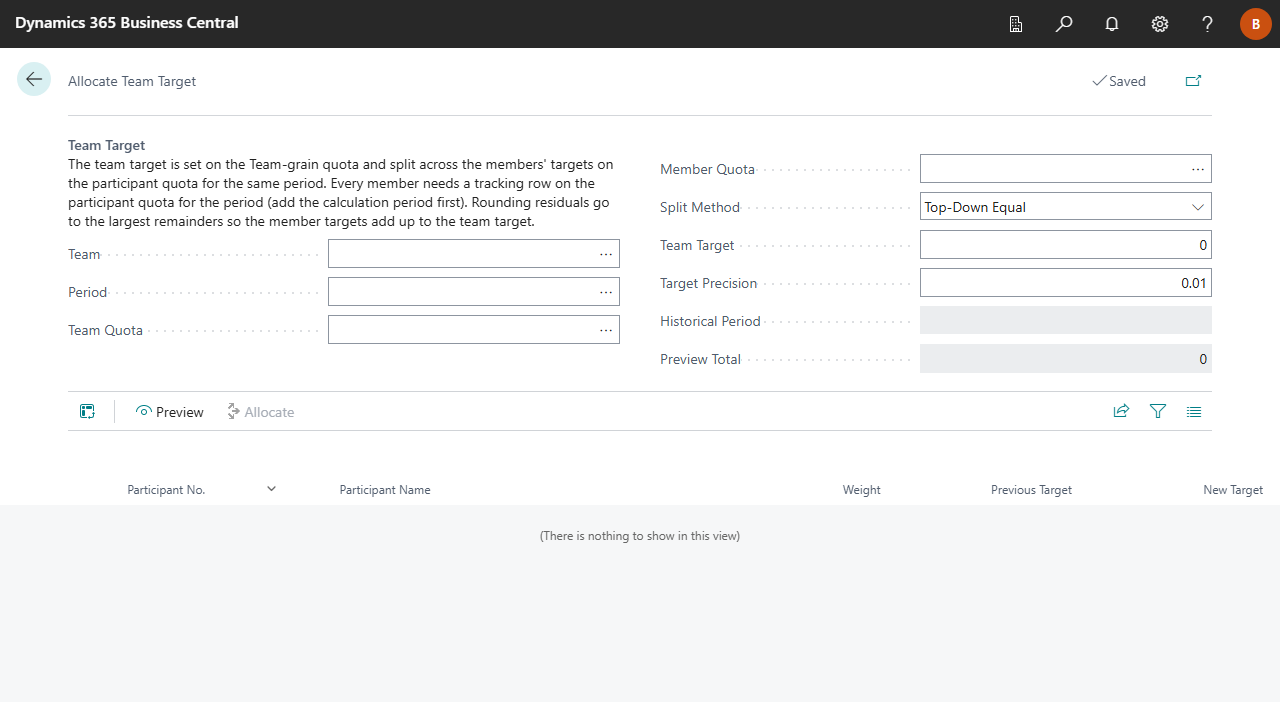The image size is (1280, 720).
Task: Edit the Team Target value field
Action: click(1066, 245)
